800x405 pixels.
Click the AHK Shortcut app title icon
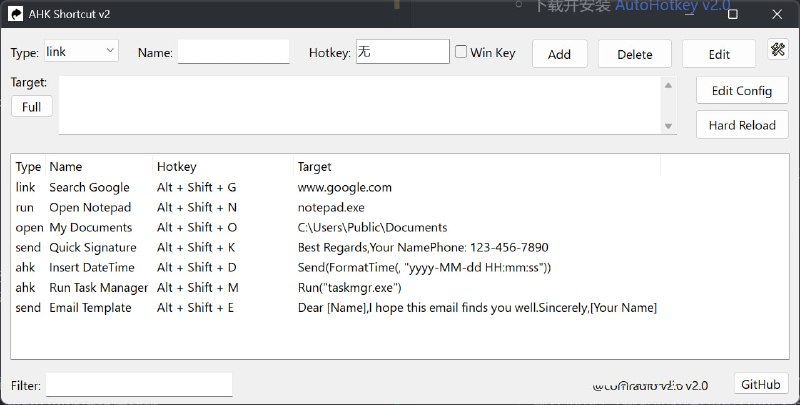tap(17, 14)
